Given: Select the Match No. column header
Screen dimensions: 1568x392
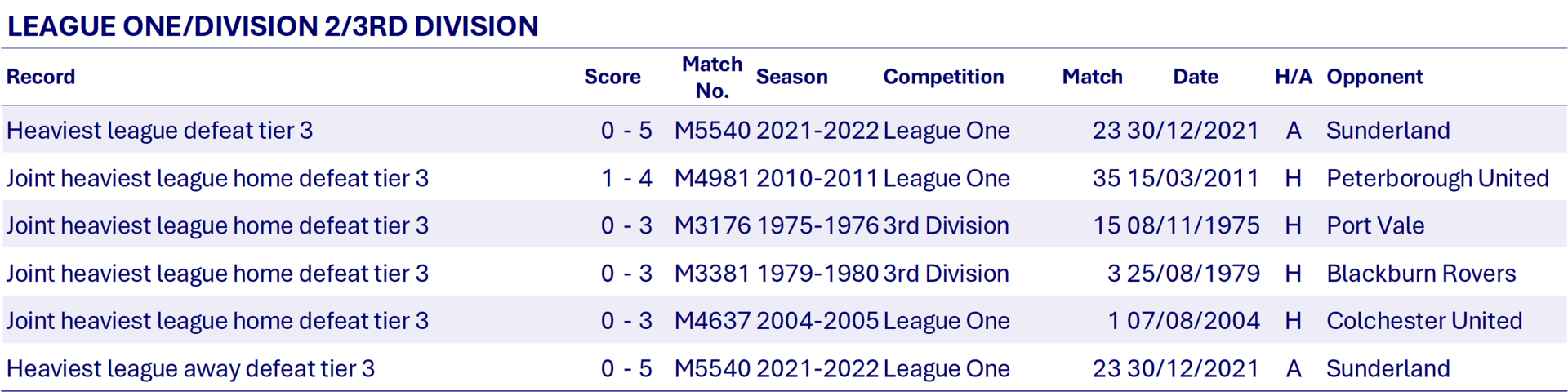Looking at the screenshot, I should click(x=712, y=77).
